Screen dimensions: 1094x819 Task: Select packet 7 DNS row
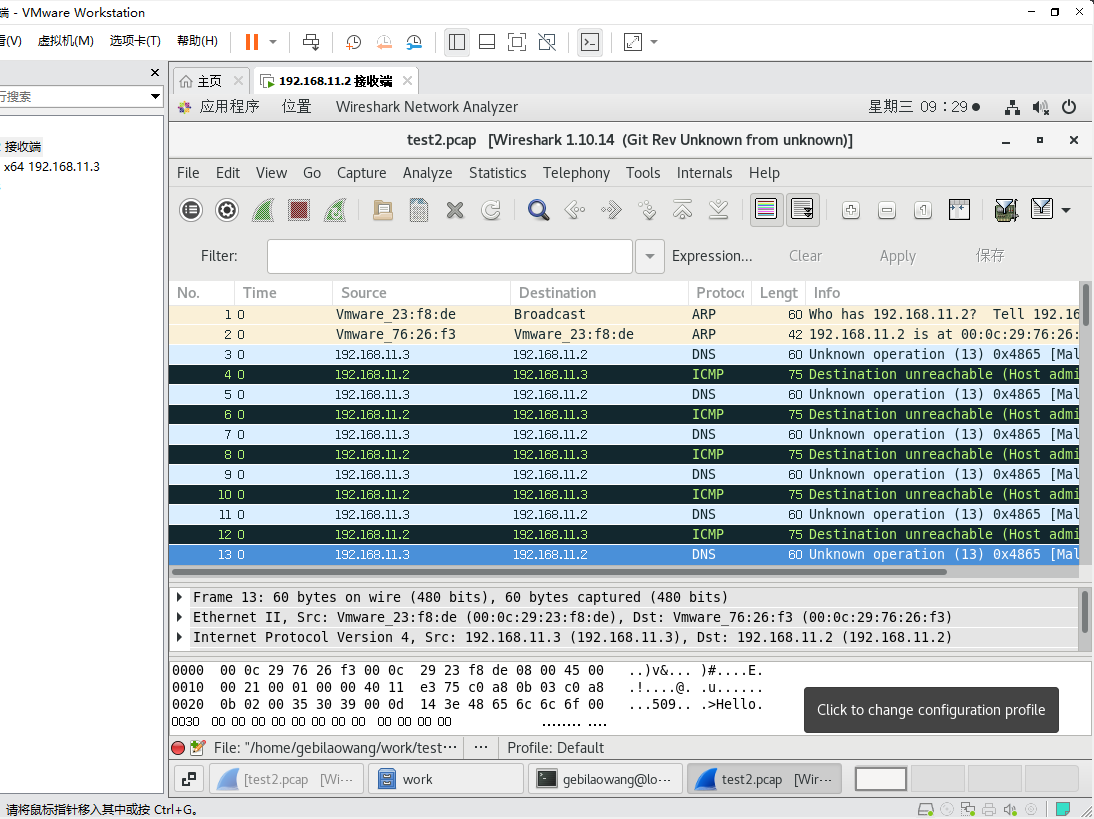(624, 435)
